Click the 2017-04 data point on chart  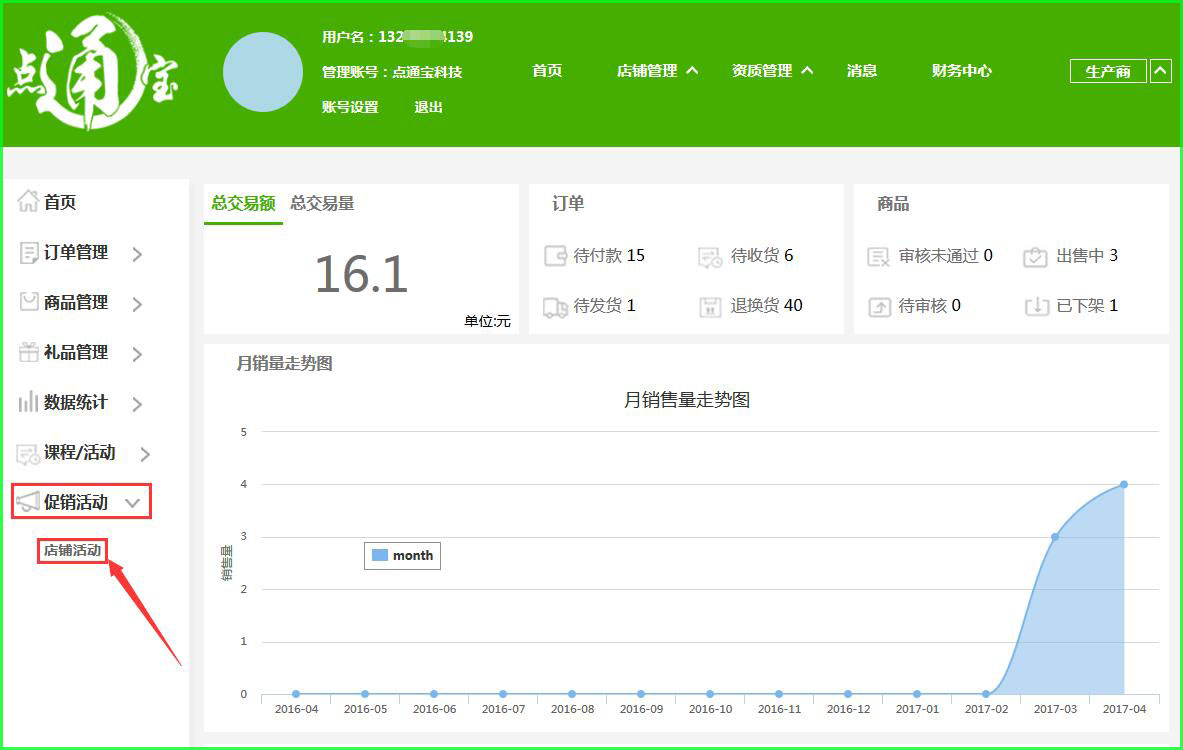click(1123, 484)
